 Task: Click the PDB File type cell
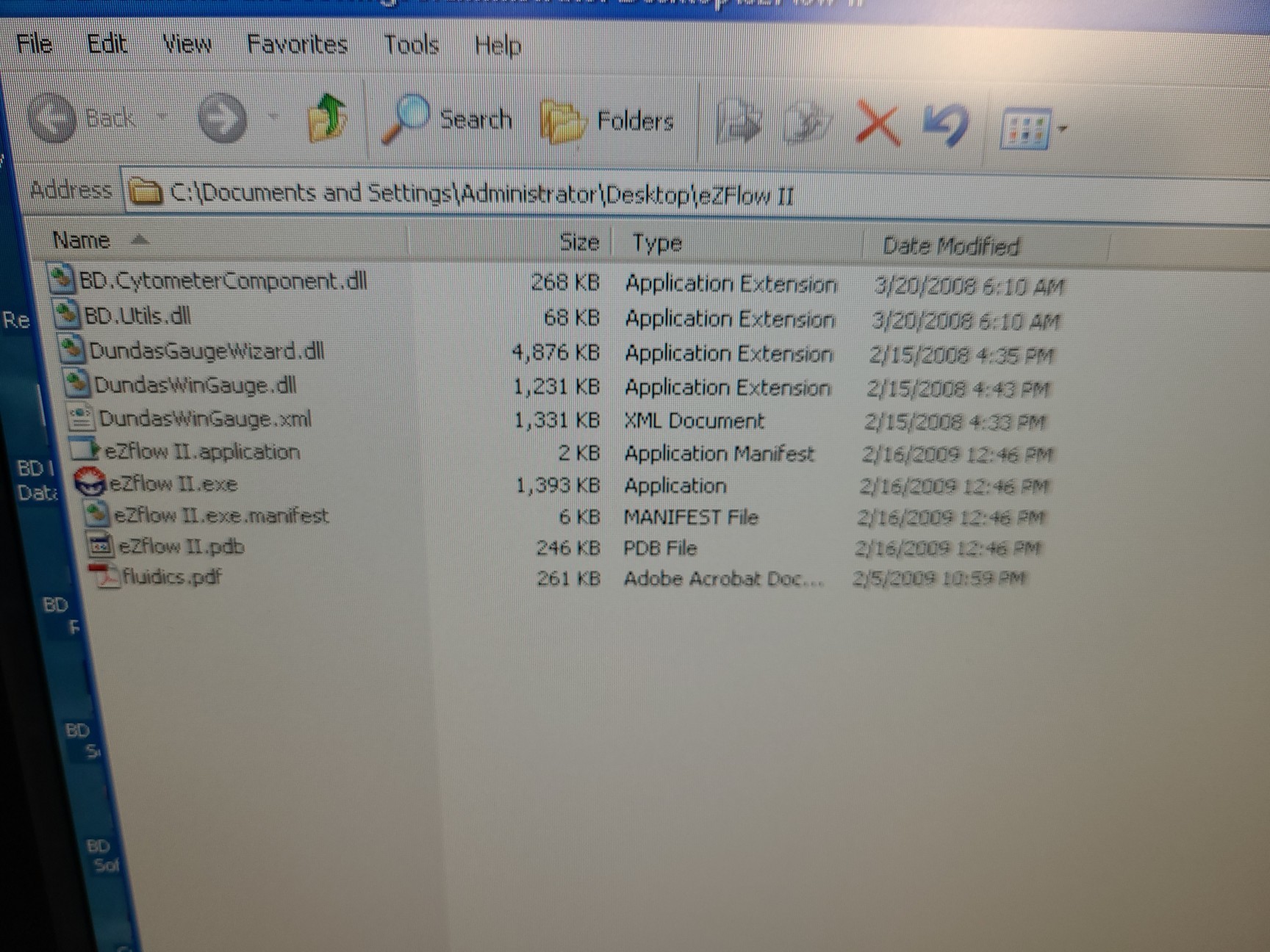[660, 548]
